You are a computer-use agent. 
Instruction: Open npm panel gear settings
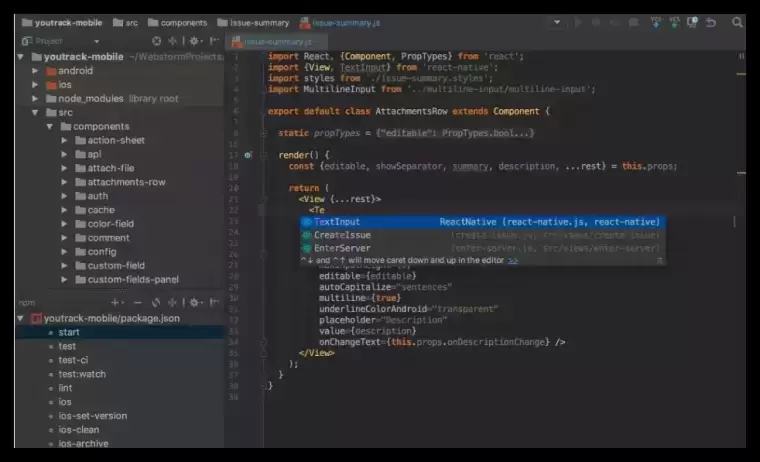click(195, 303)
